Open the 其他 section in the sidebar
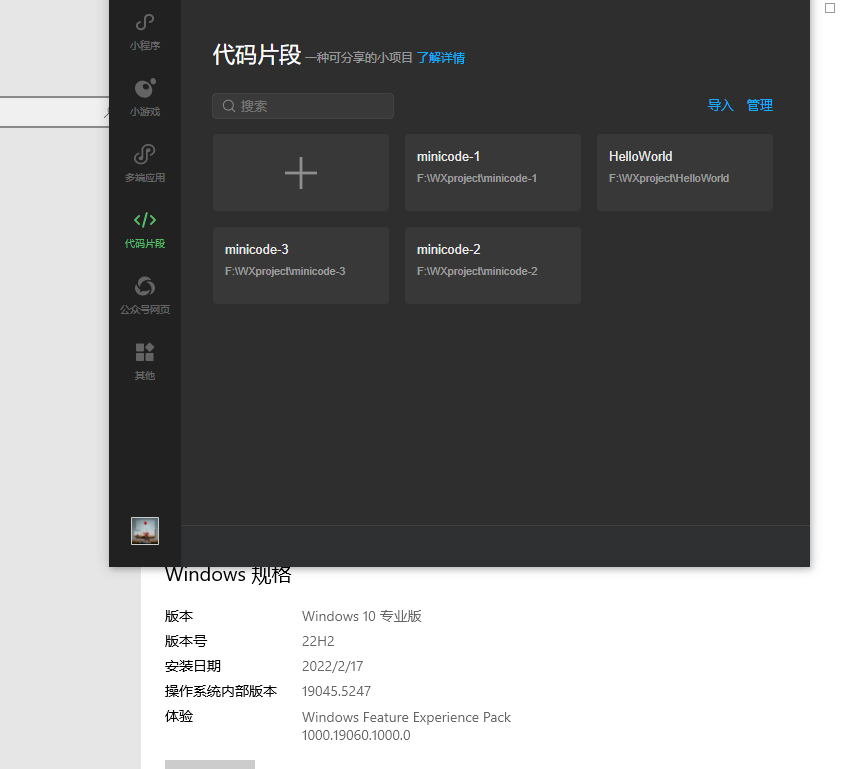Image resolution: width=841 pixels, height=769 pixels. point(145,361)
